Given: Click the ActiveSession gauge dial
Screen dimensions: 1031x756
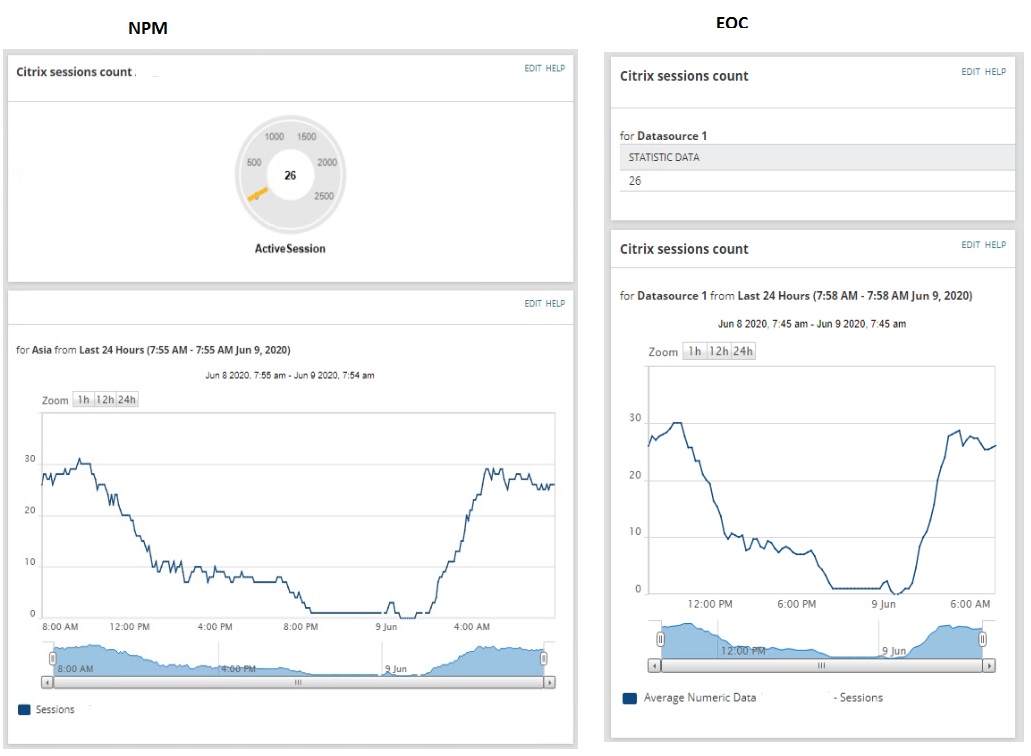Looking at the screenshot, I should coord(290,175).
